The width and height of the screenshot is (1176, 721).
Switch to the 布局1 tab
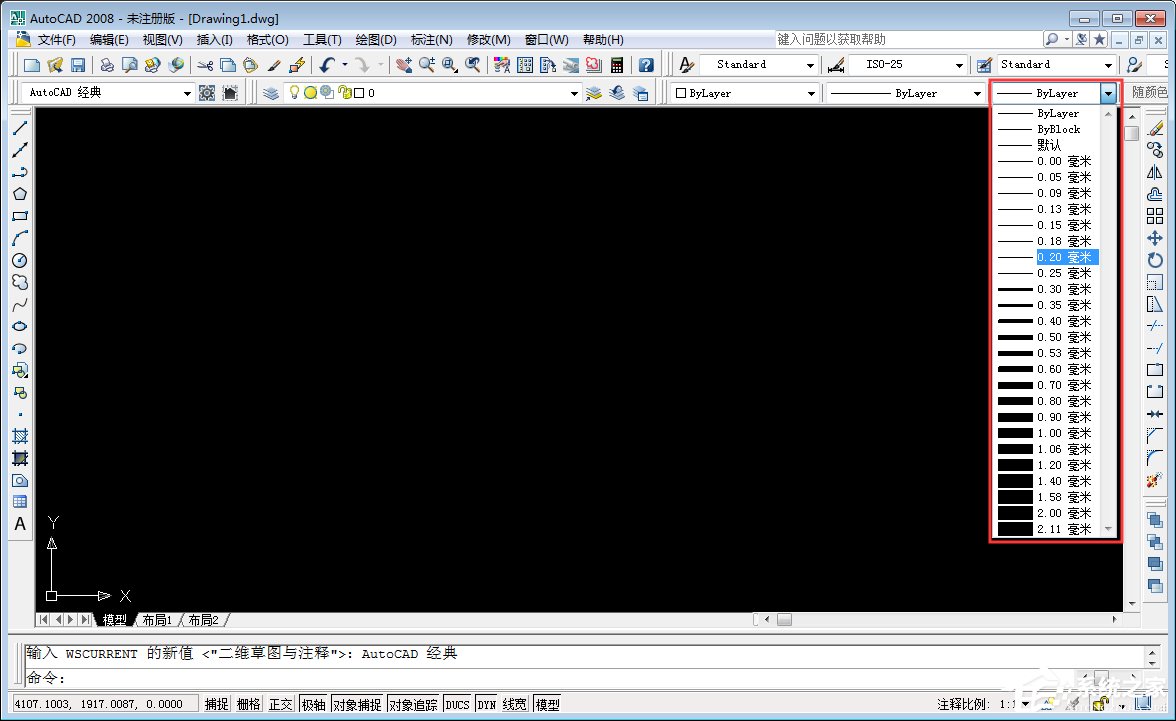pos(156,619)
